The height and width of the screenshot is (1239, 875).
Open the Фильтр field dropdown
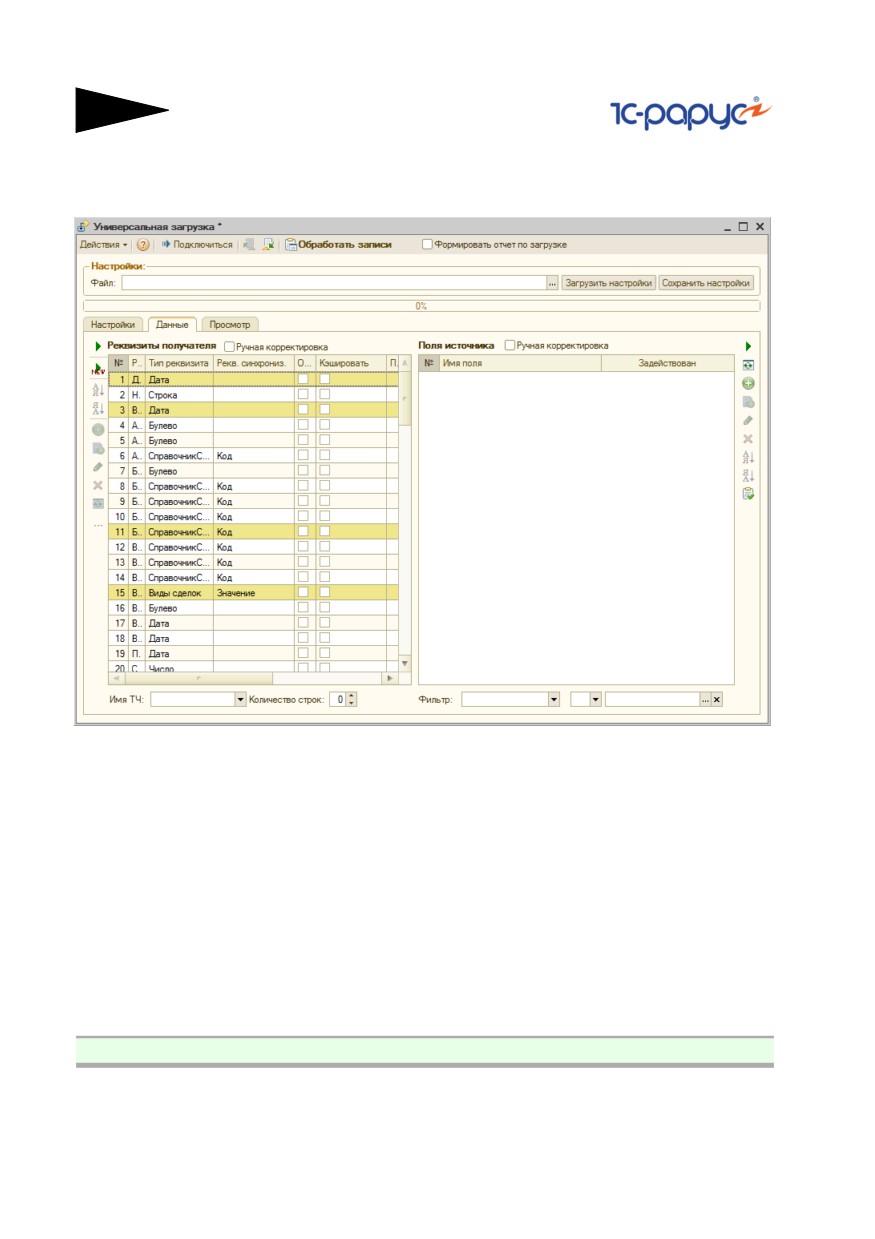click(554, 700)
